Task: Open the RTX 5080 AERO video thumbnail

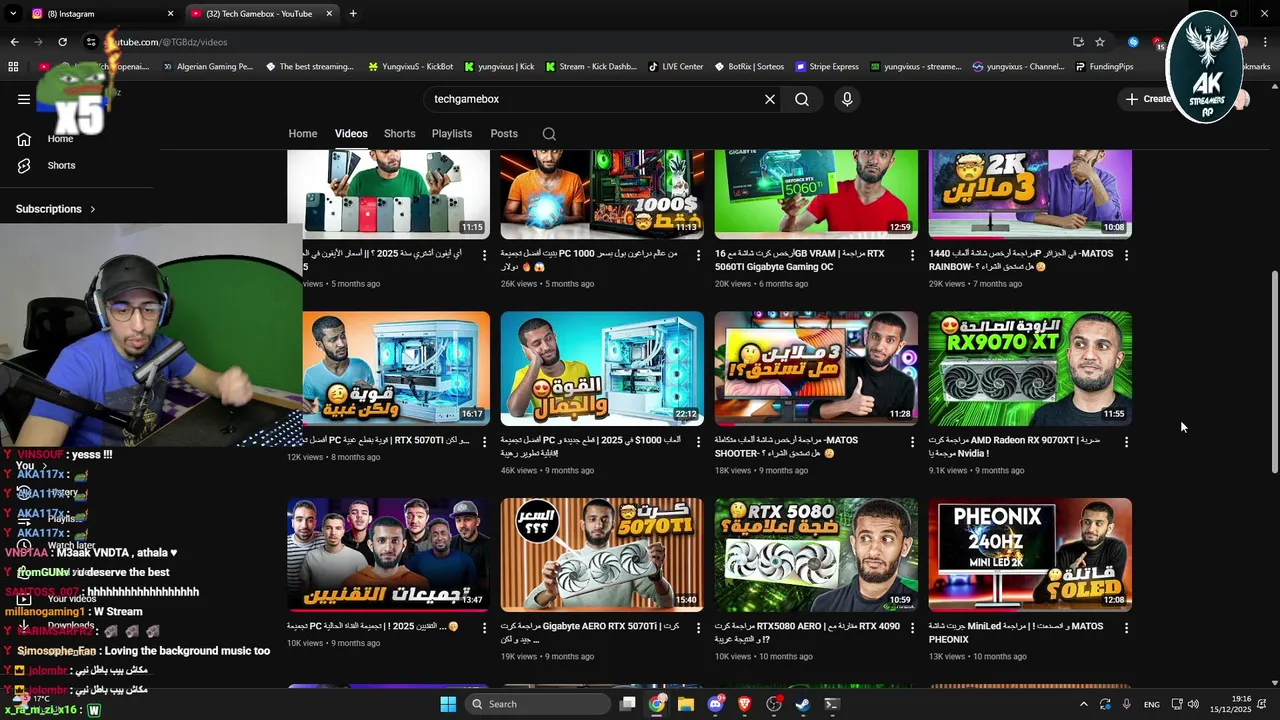Action: pos(816,555)
